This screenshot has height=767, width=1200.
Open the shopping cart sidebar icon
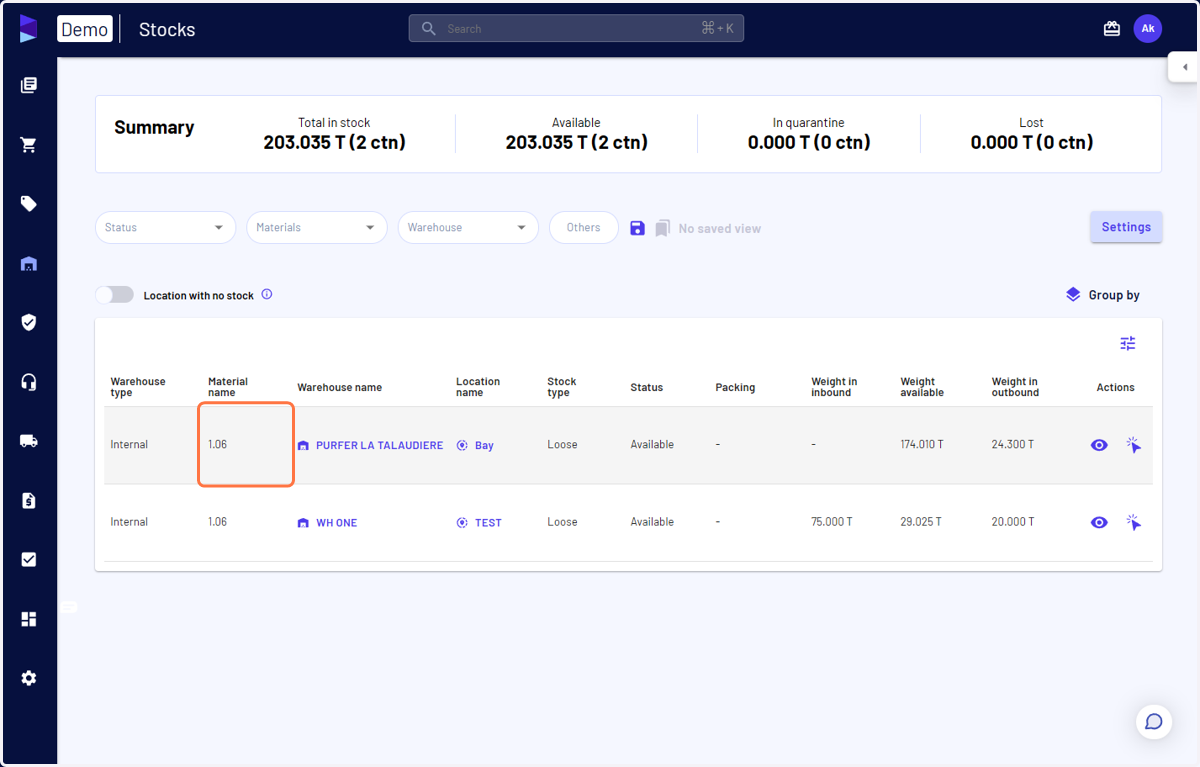(29, 145)
